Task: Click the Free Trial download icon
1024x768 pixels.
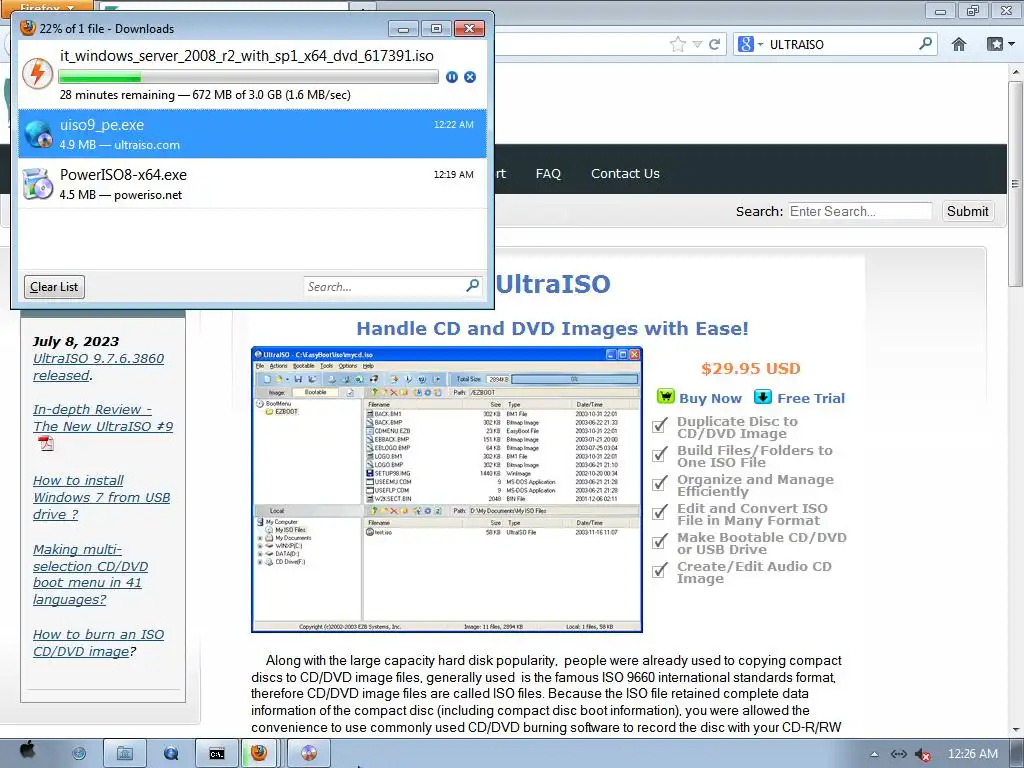Action: tap(763, 396)
